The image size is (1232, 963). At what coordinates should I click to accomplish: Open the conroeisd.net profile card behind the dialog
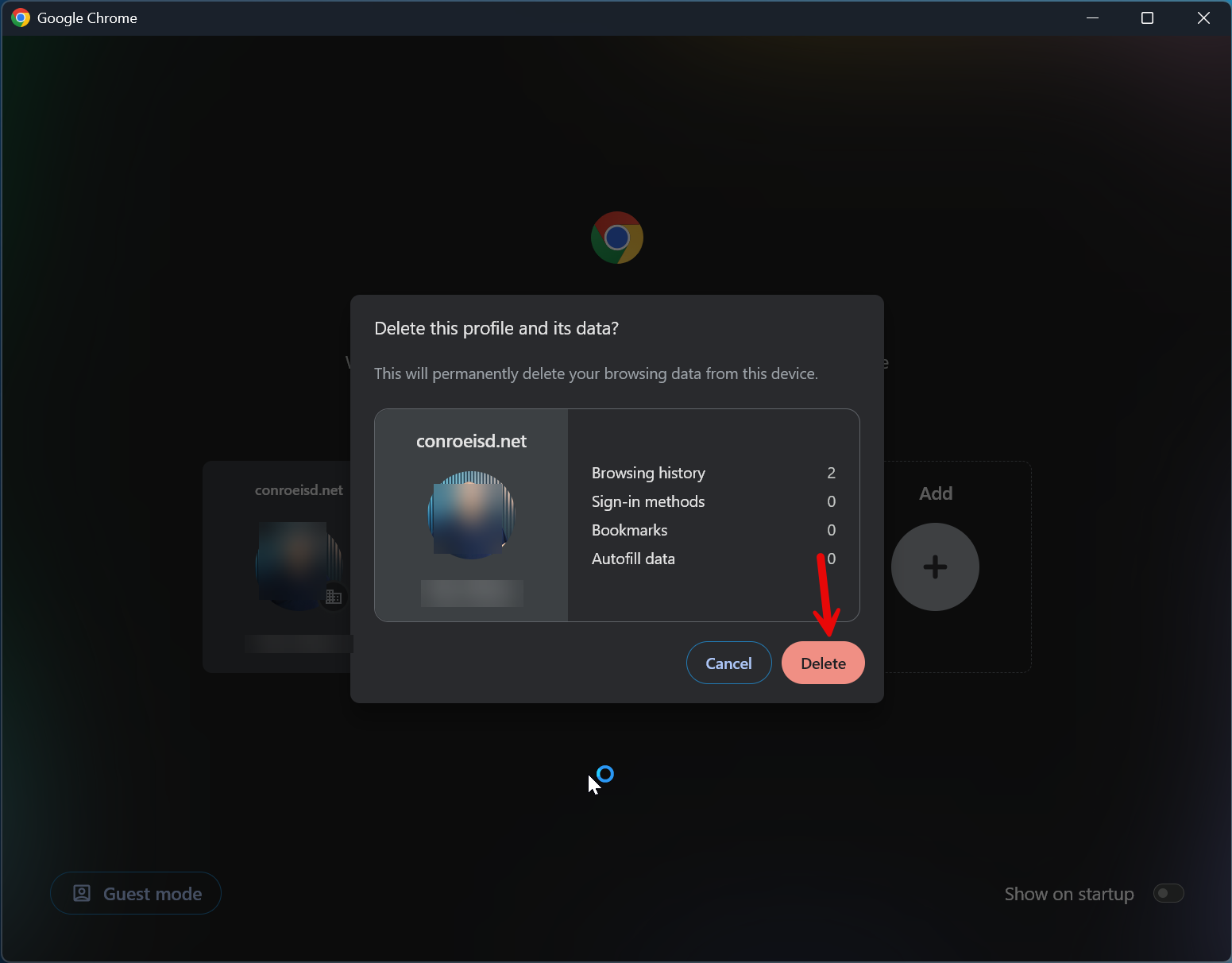coord(276,567)
